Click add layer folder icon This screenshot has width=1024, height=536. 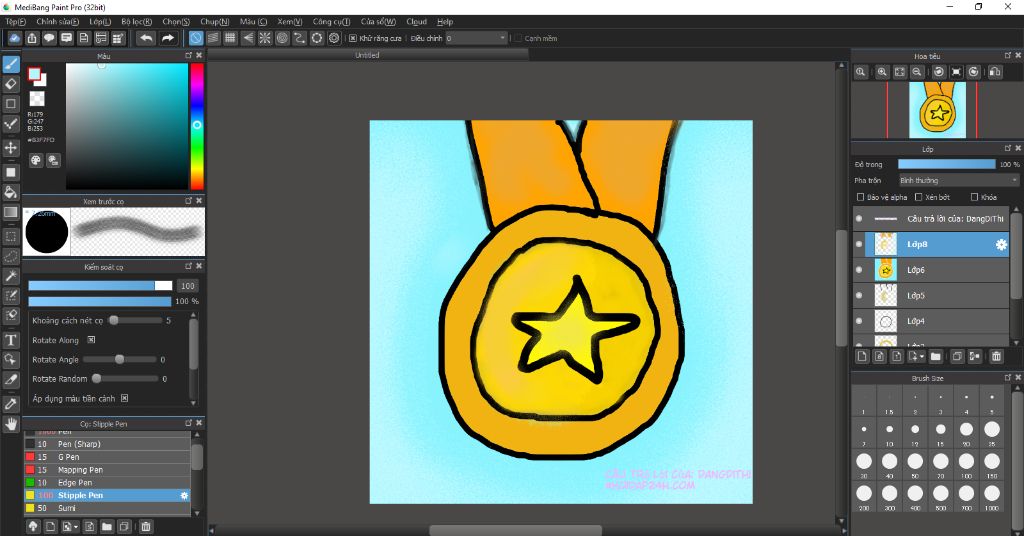click(x=936, y=356)
